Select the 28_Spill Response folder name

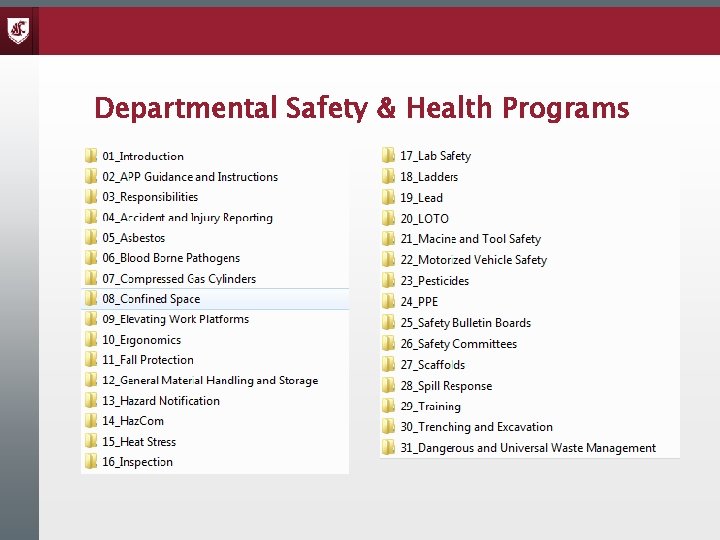click(446, 386)
